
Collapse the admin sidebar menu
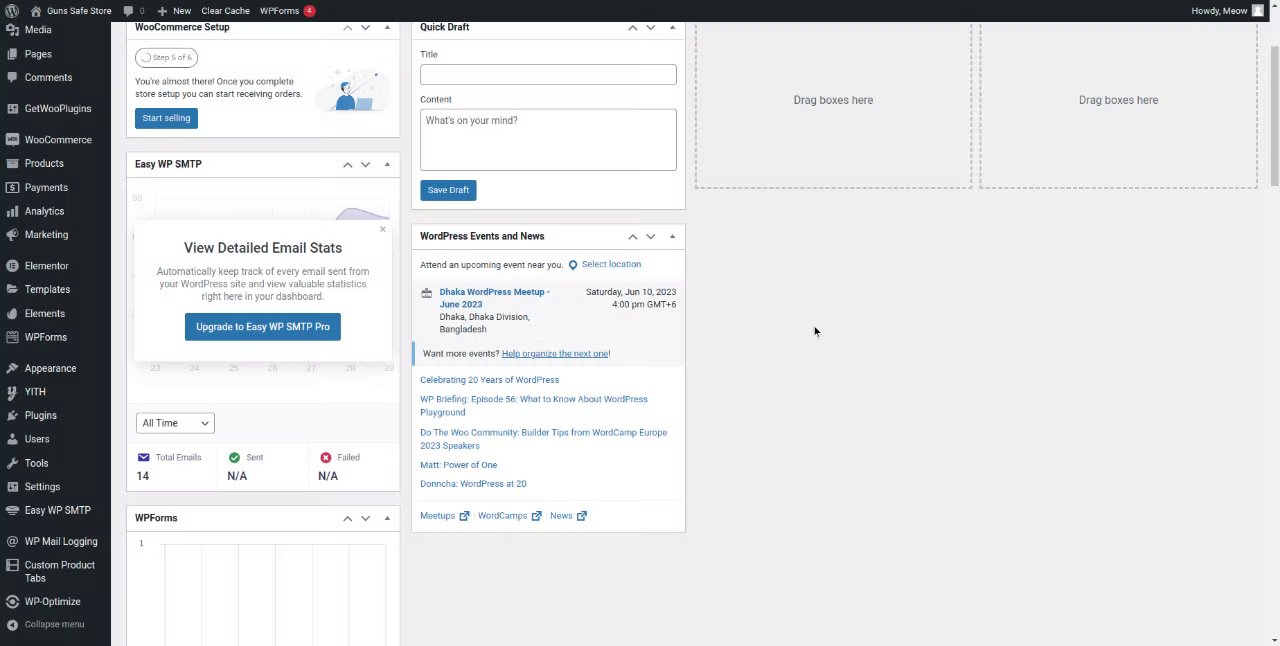click(45, 625)
